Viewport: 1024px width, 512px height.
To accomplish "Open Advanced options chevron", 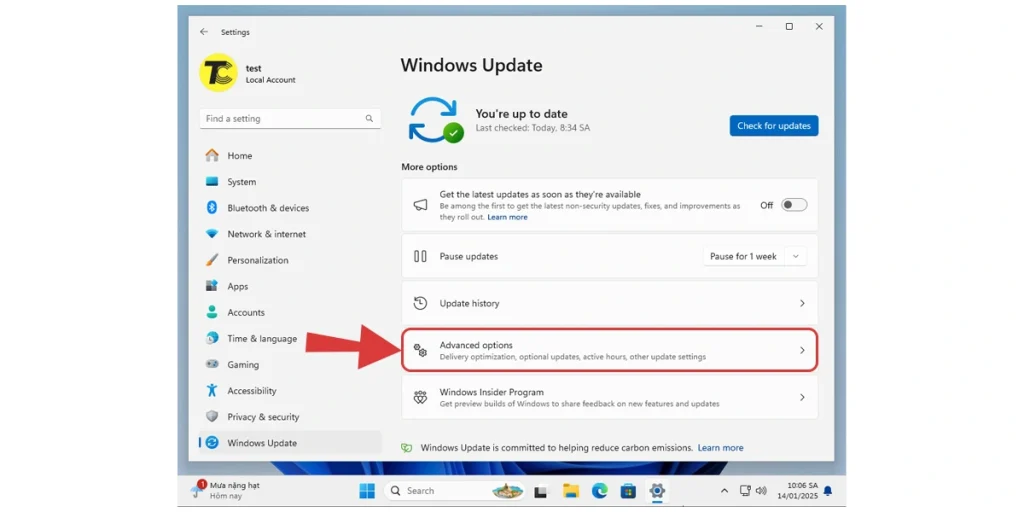I will coord(801,350).
